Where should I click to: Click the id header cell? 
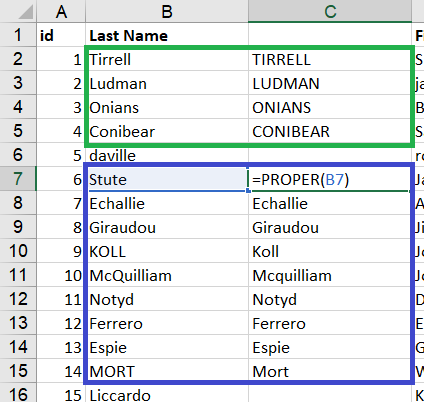61,35
